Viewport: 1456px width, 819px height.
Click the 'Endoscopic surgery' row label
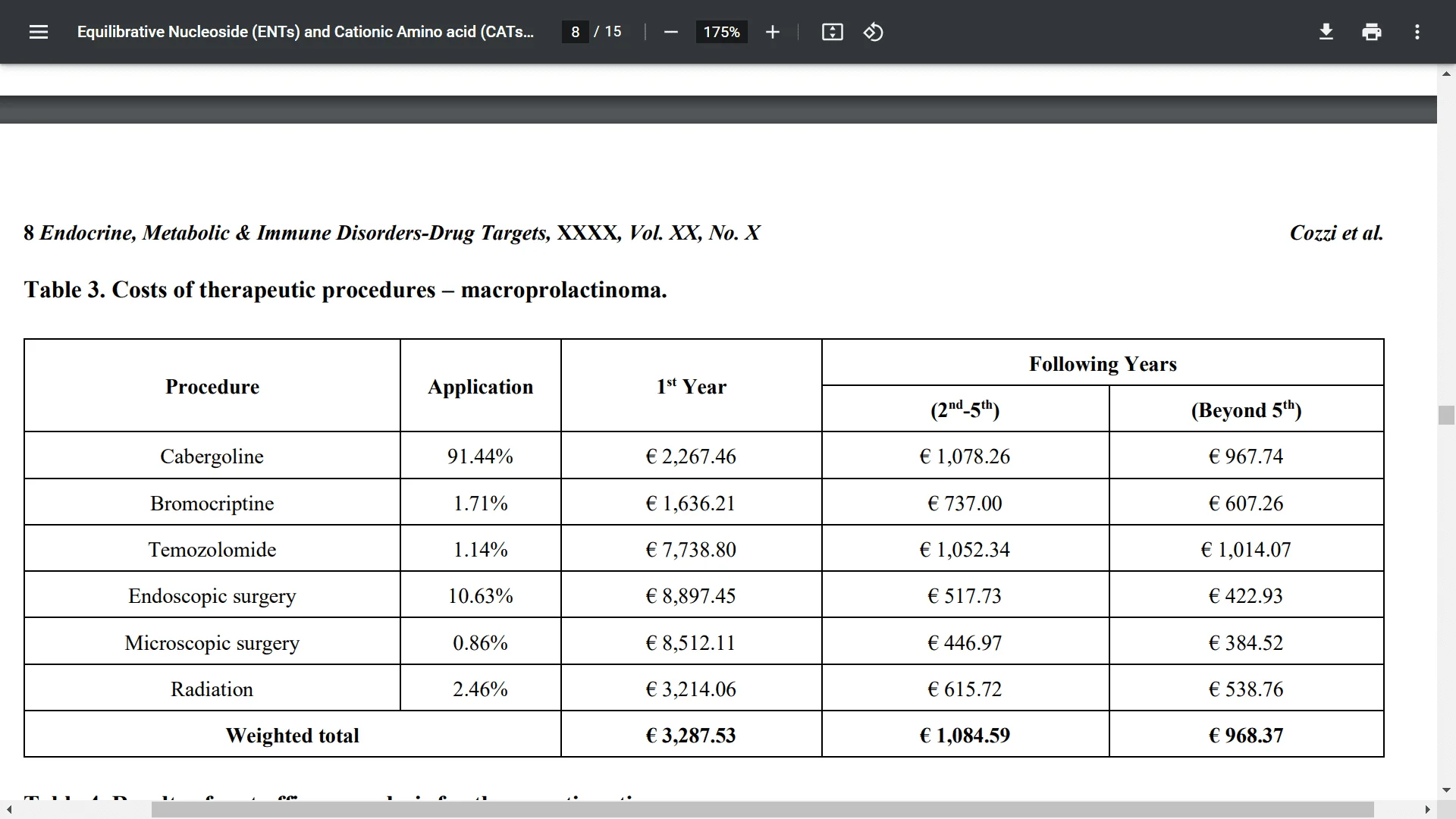[212, 596]
